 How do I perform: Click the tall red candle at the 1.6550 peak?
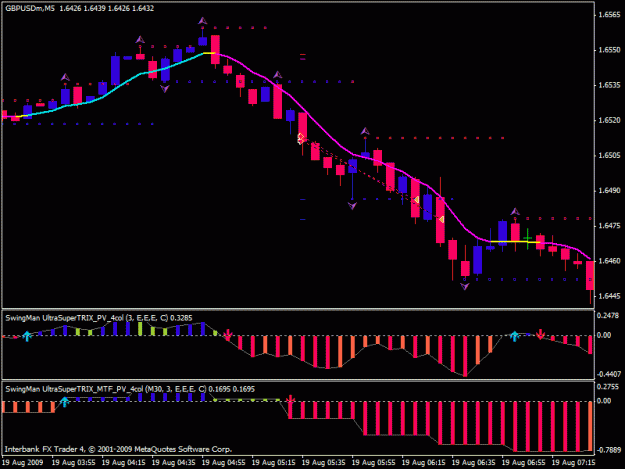pos(215,49)
